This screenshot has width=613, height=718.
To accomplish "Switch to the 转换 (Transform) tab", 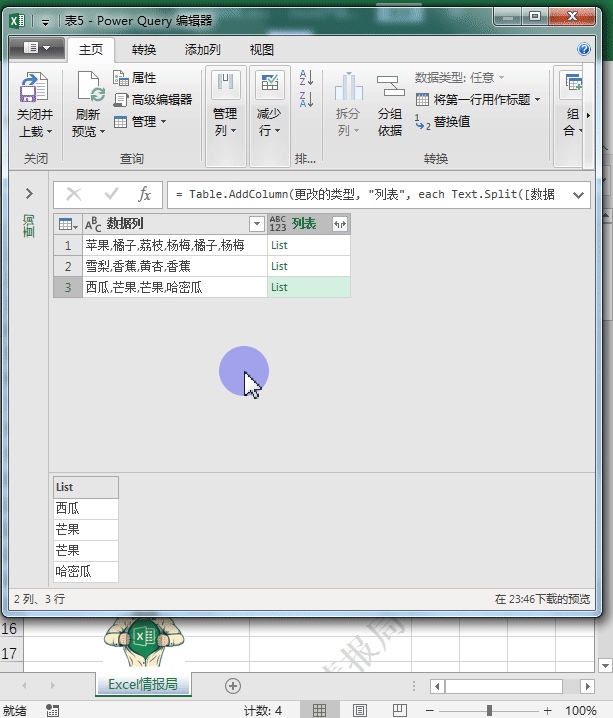I will (x=144, y=50).
